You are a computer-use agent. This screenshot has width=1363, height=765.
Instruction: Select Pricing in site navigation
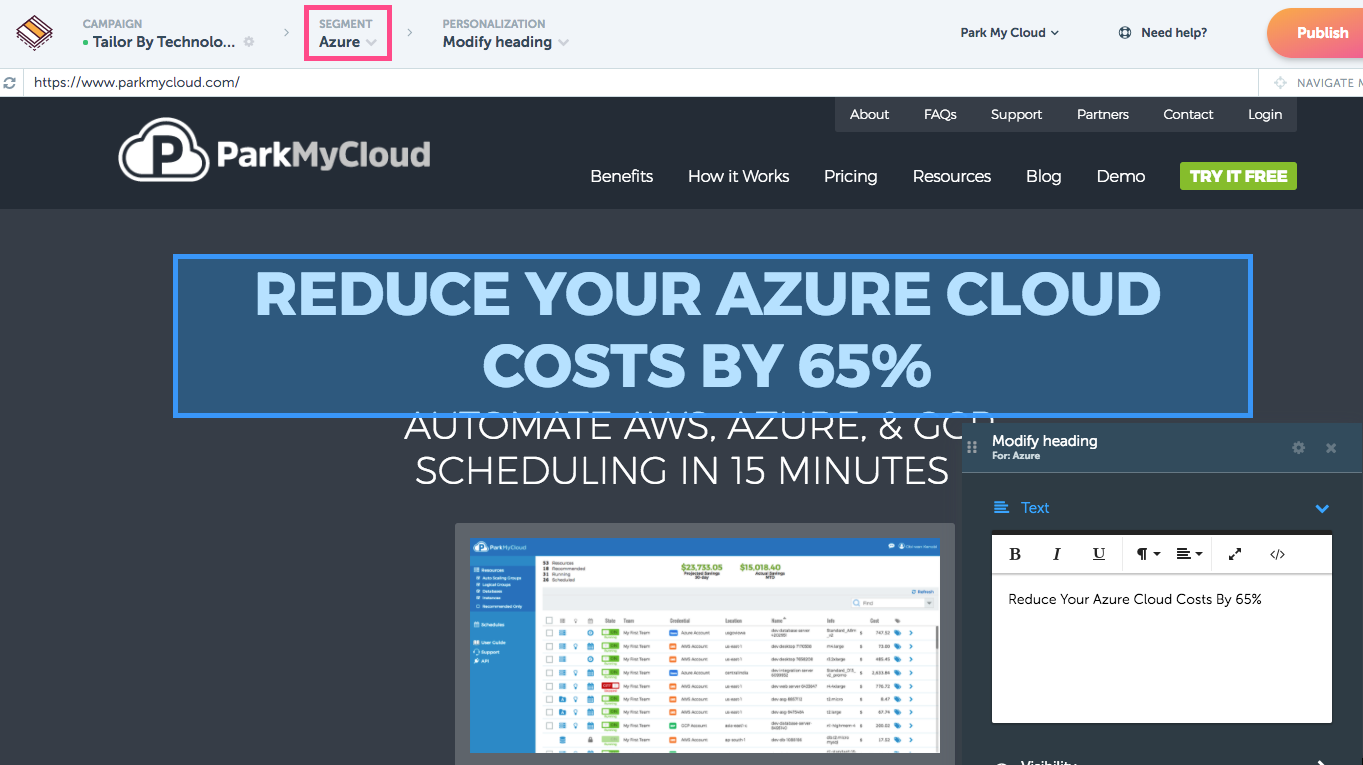[850, 176]
